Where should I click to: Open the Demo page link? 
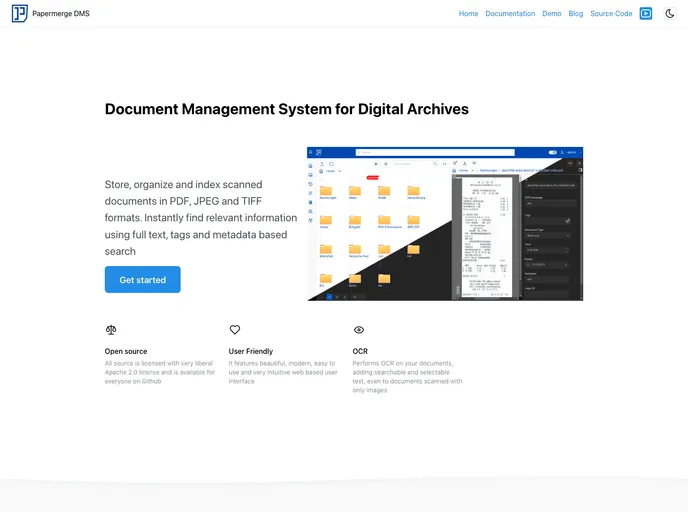click(552, 14)
